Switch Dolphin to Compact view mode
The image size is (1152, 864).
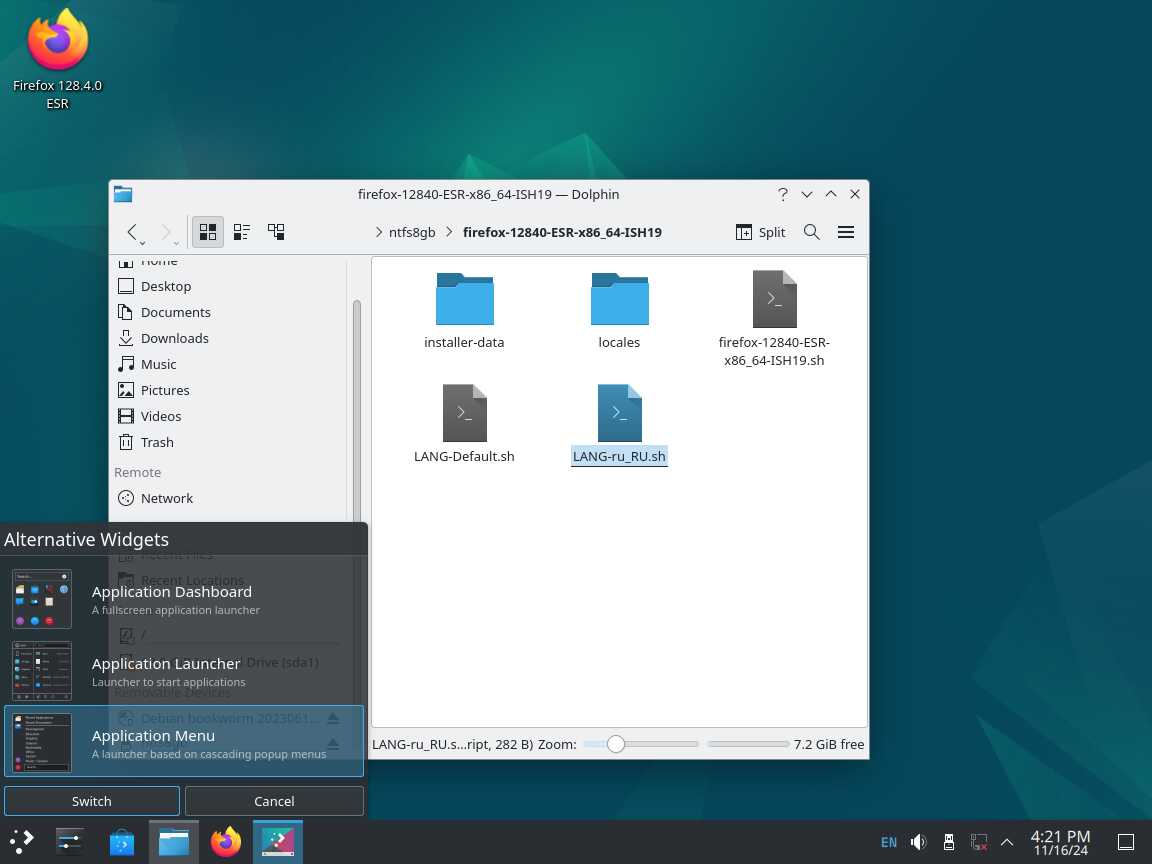point(242,232)
